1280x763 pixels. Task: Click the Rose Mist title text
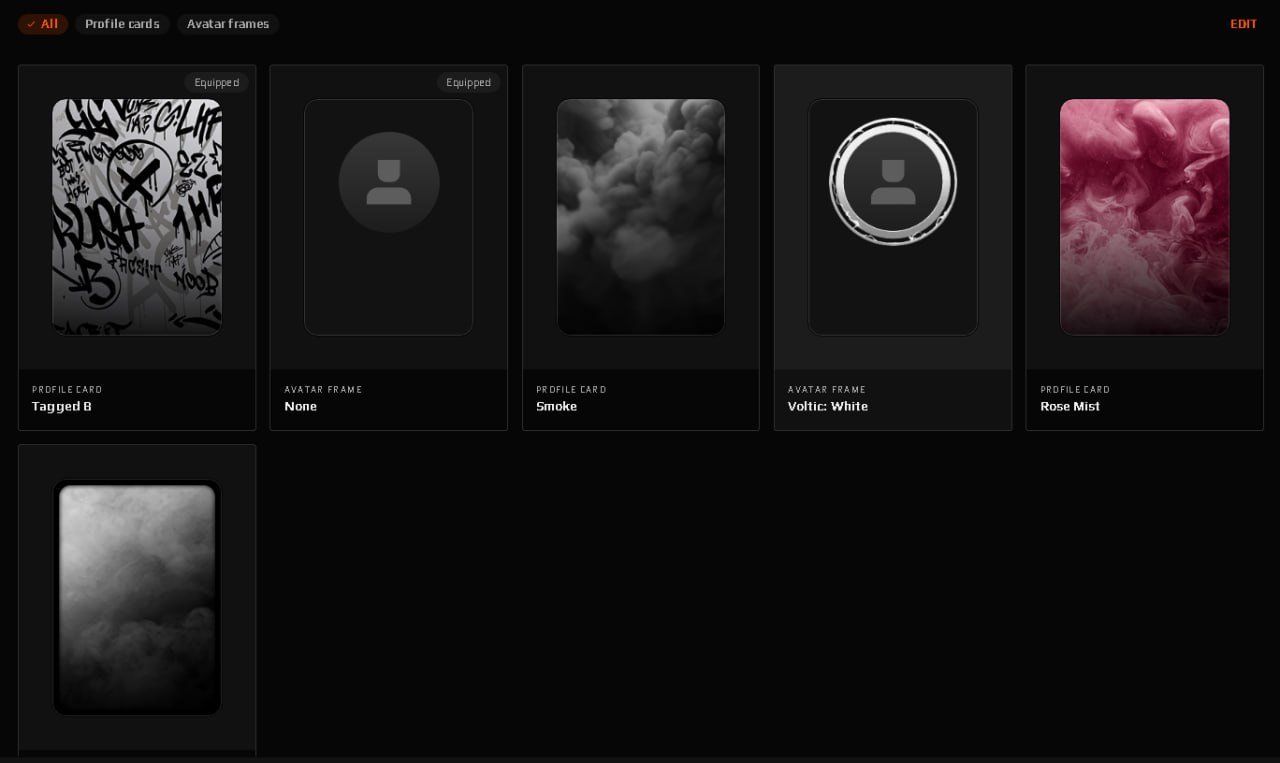[x=1070, y=407]
